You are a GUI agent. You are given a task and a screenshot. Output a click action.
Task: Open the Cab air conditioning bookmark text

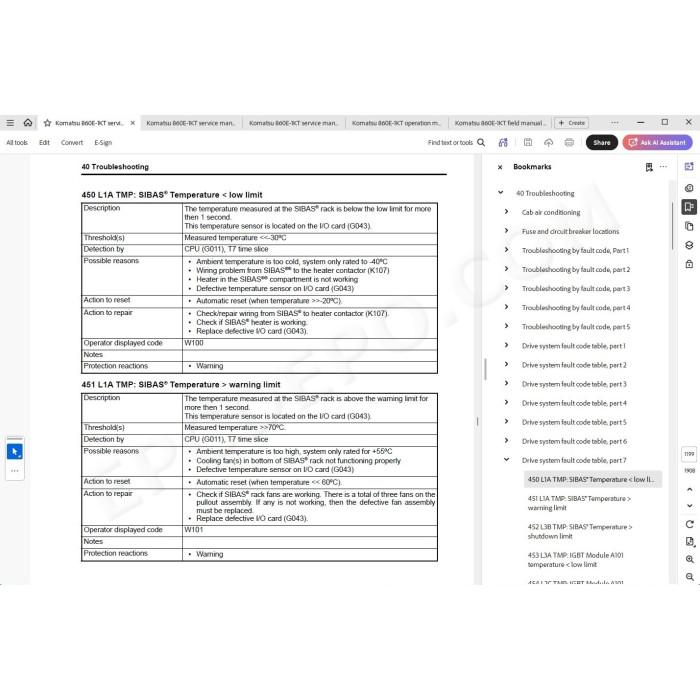[551, 212]
